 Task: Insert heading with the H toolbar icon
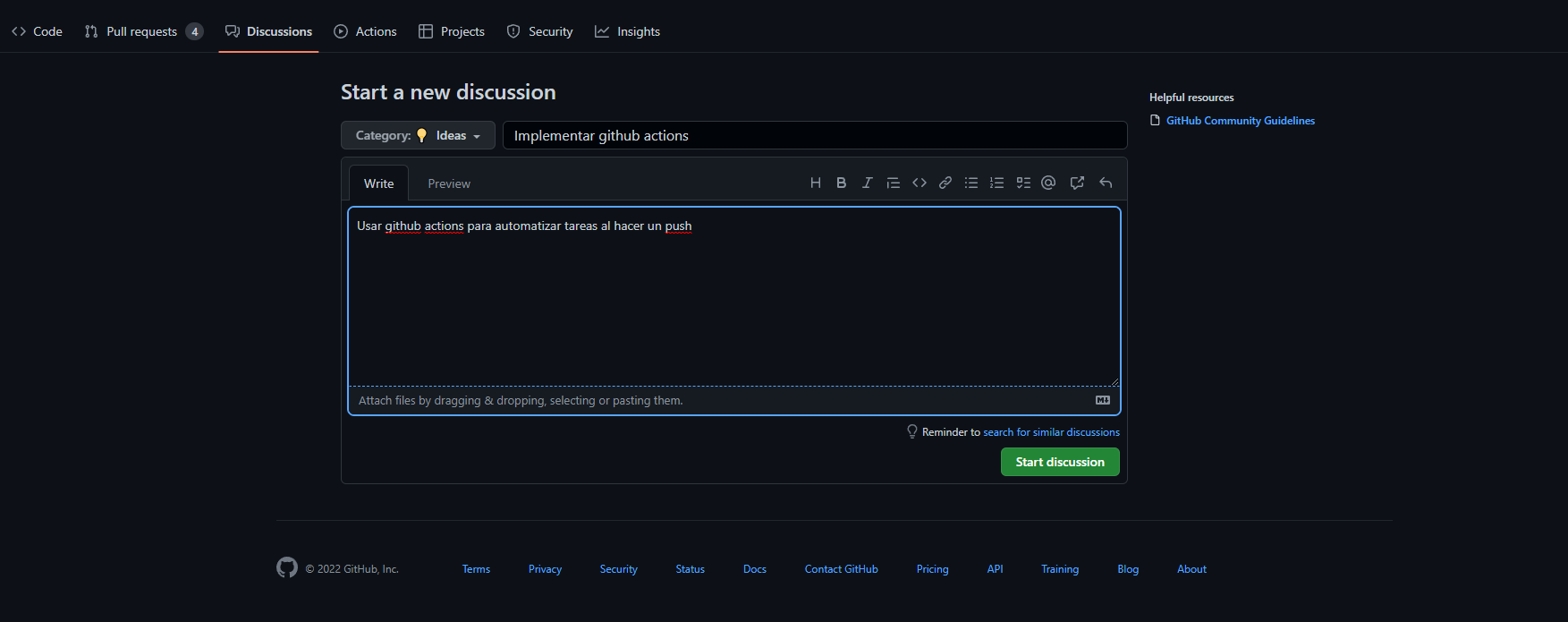coord(815,183)
